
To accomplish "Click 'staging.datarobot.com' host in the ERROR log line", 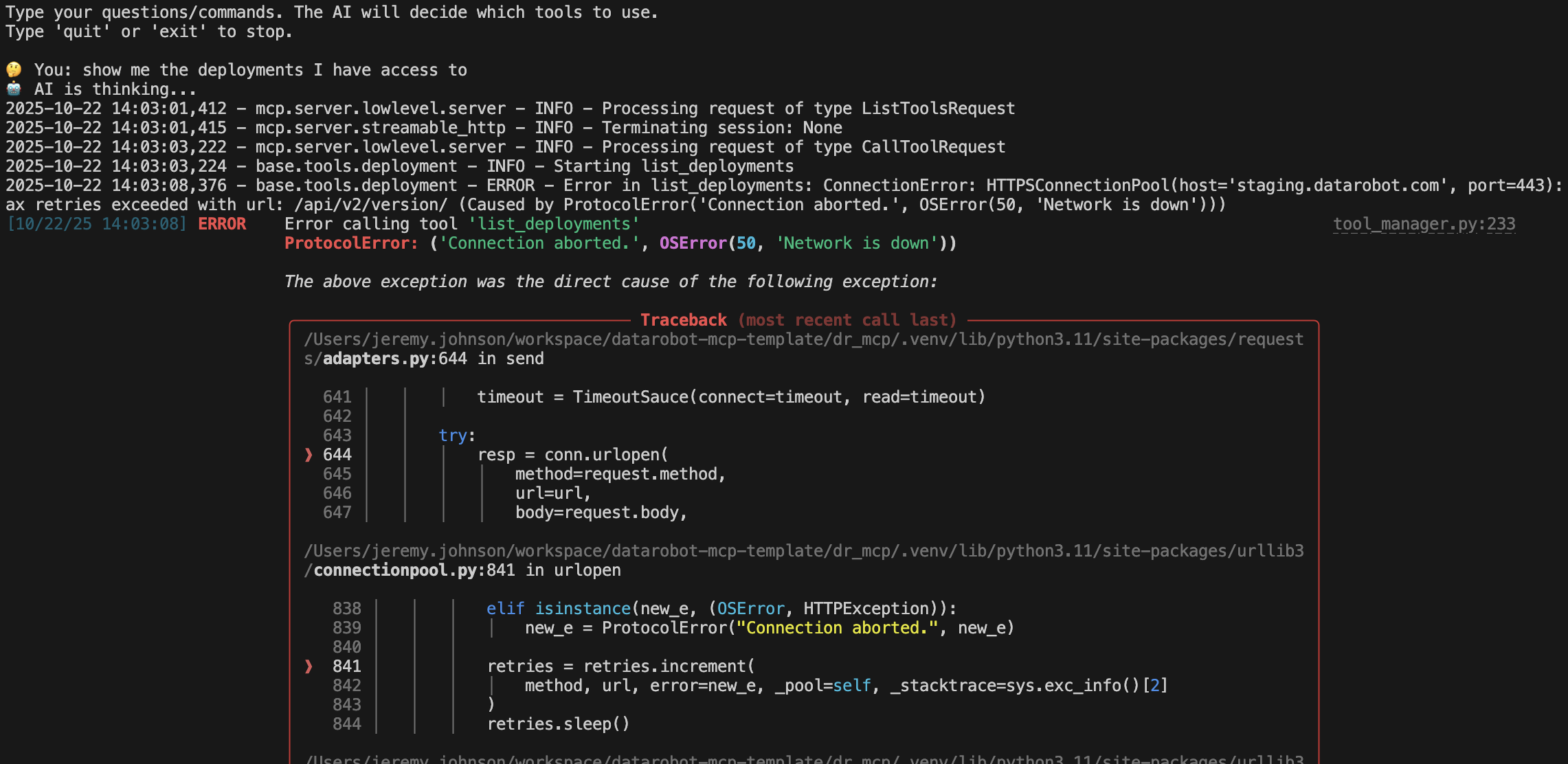I will click(x=1338, y=186).
